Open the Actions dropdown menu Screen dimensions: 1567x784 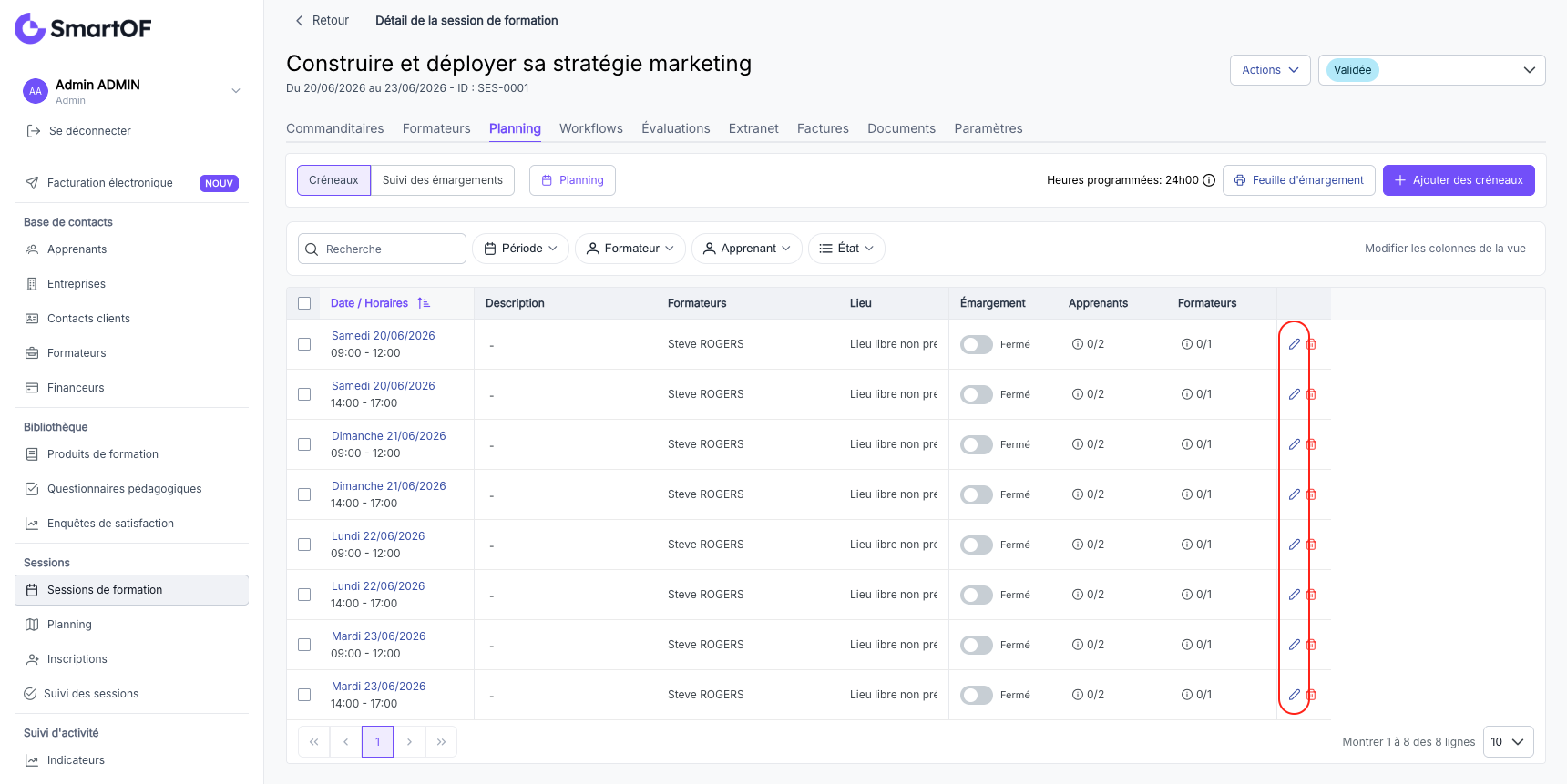1270,70
